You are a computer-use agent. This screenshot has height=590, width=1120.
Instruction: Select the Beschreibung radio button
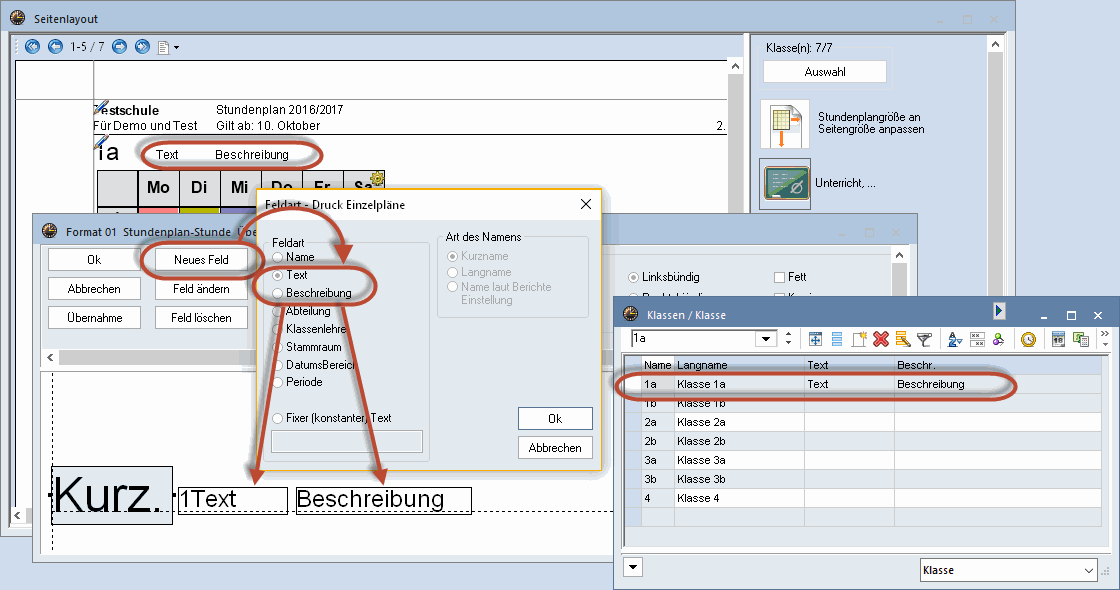pos(278,293)
